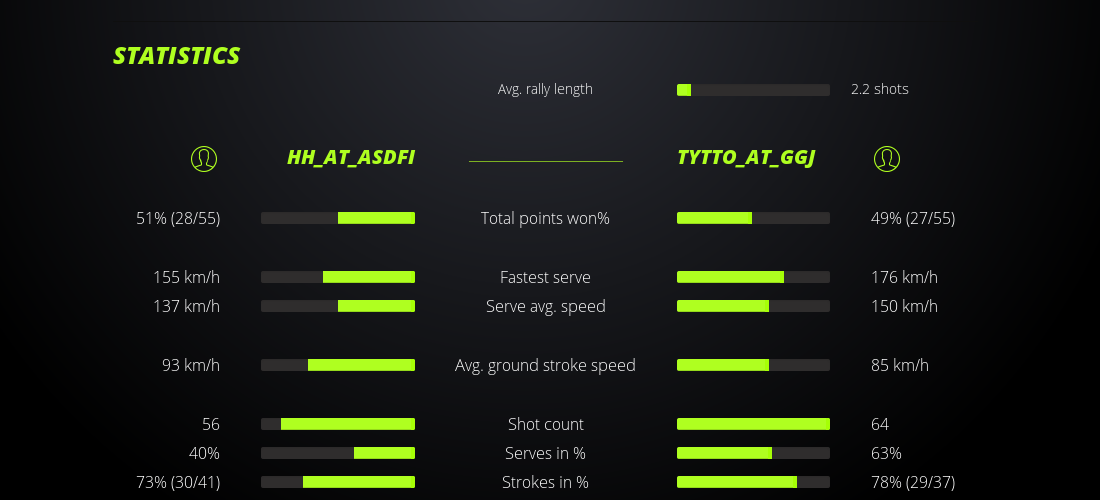
Task: Click TYTTO_AT_GGJ's shot count bar
Action: (x=753, y=424)
